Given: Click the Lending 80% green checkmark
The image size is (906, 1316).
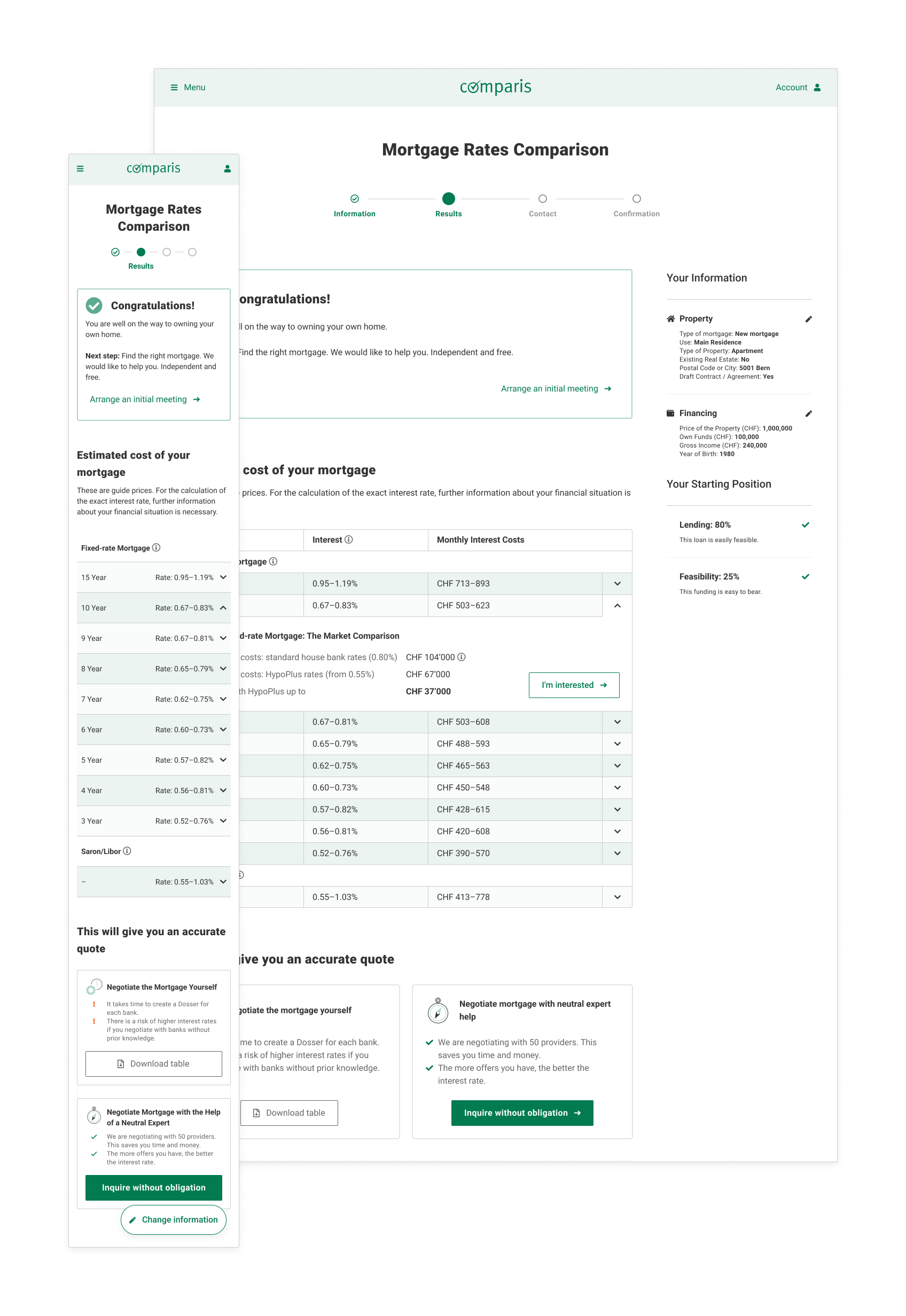Looking at the screenshot, I should (806, 525).
